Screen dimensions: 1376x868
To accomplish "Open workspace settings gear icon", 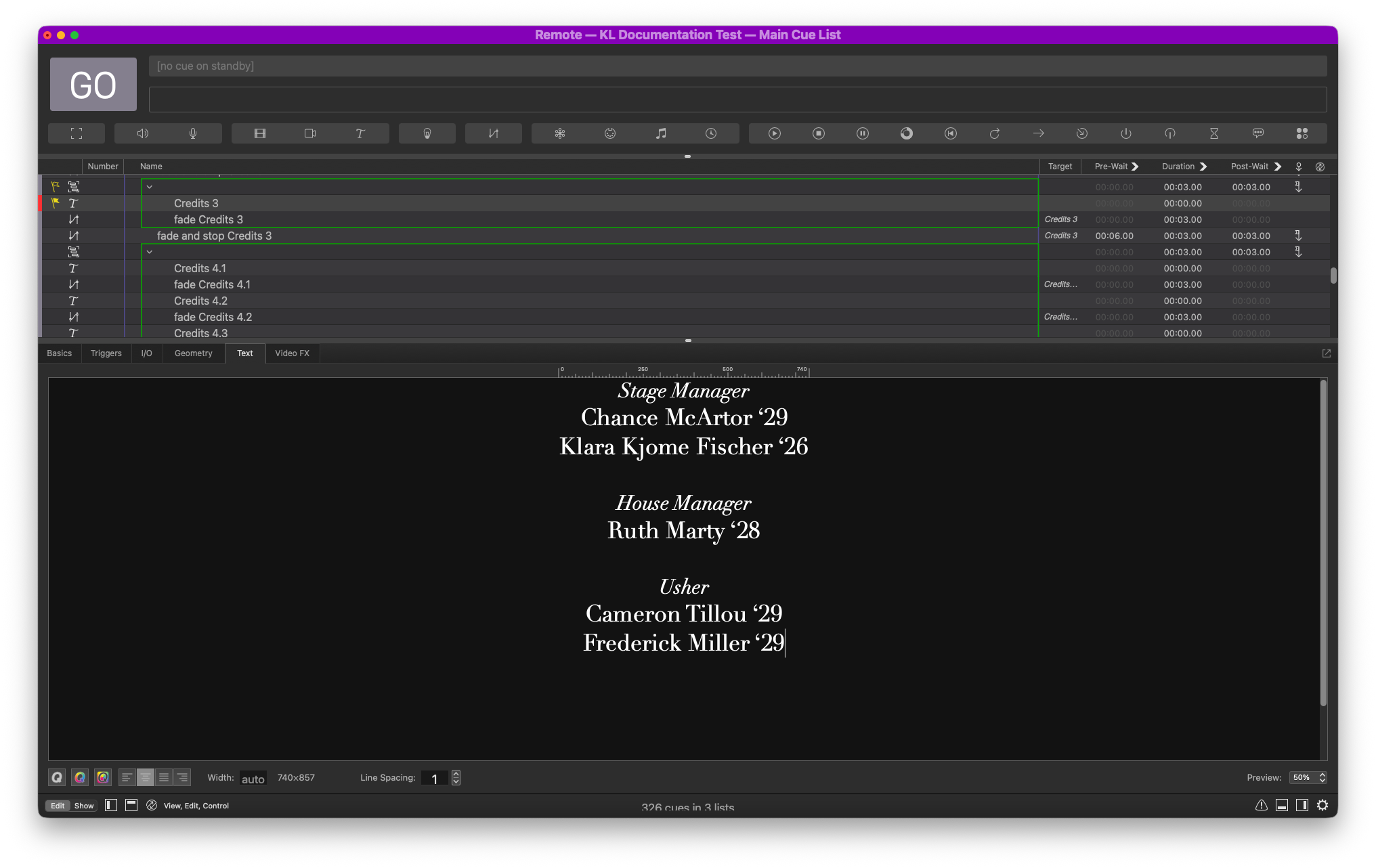I will click(x=1323, y=805).
